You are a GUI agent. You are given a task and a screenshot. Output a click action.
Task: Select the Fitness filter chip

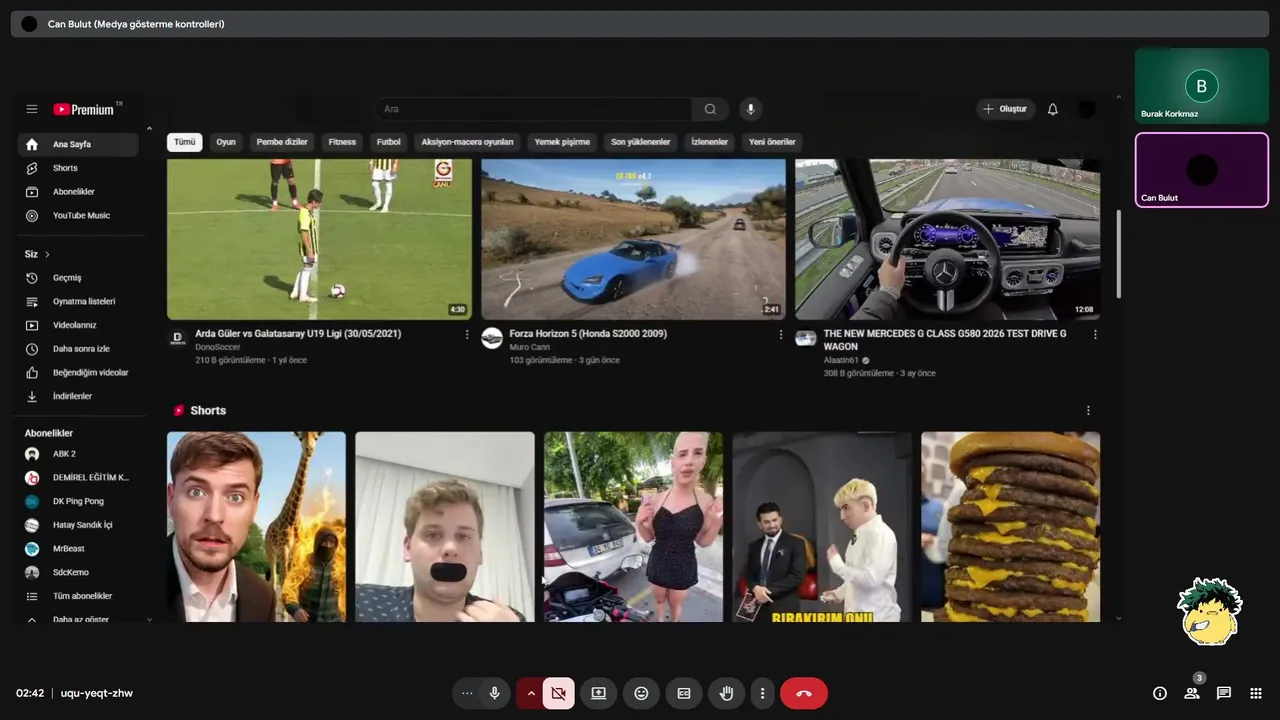pos(342,142)
